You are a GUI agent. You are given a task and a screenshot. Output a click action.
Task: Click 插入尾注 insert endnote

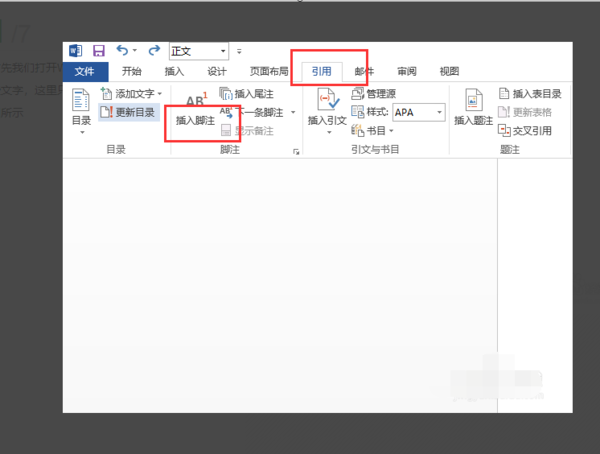pyautogui.click(x=247, y=94)
